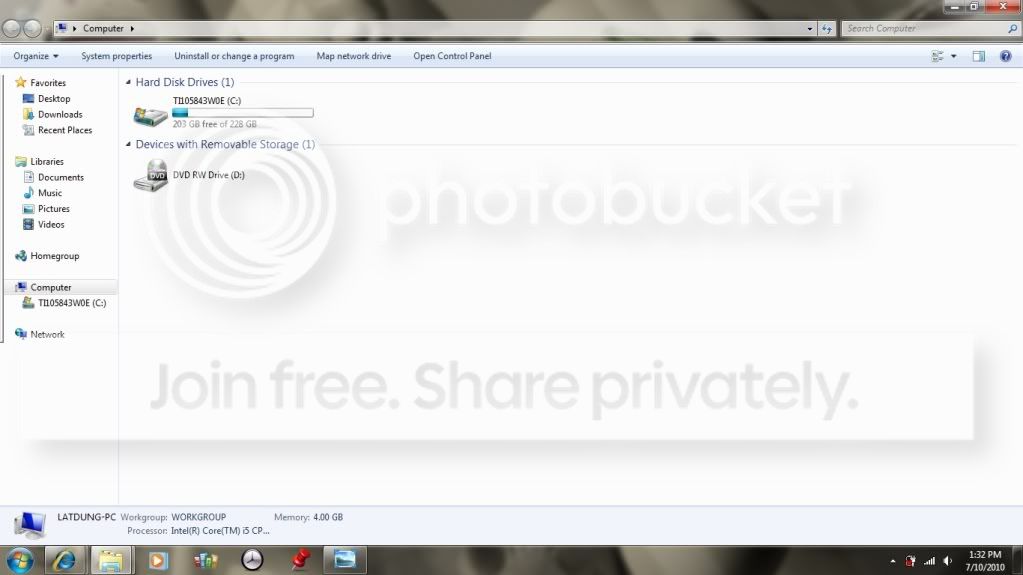
Task: Click the computer icon in address bar
Action: coord(61,28)
